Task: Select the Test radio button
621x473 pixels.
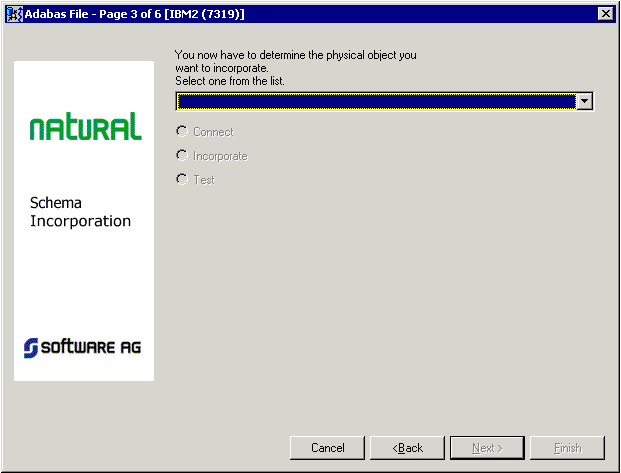Action: 181,179
